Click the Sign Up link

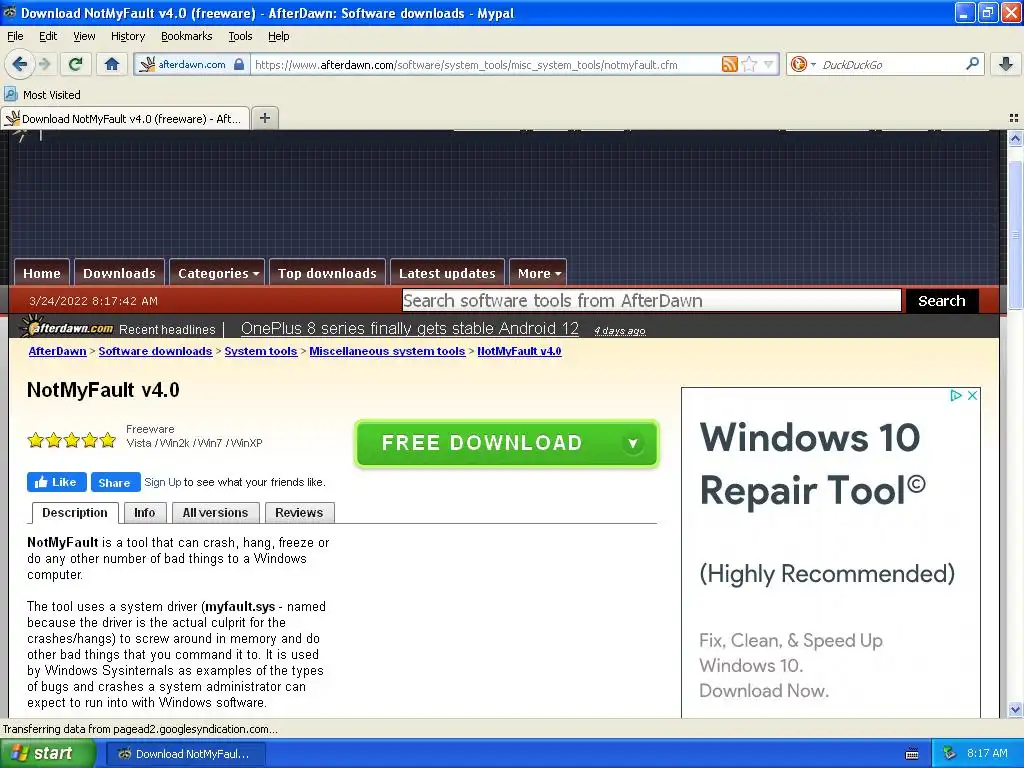point(163,482)
